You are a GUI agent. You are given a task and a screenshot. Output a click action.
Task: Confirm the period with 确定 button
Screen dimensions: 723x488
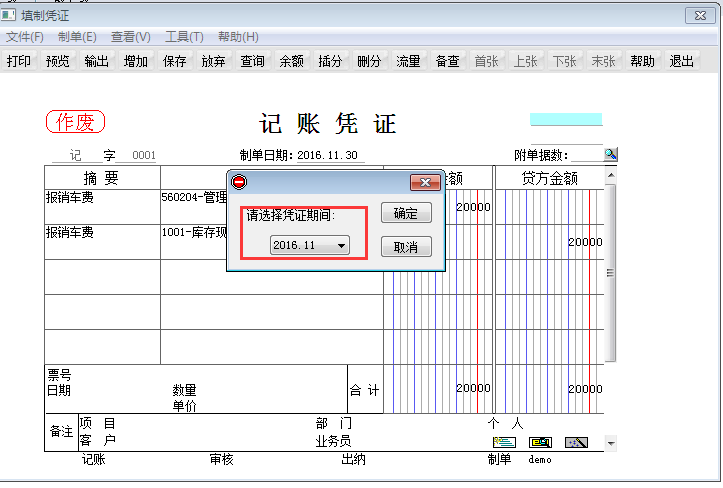point(406,213)
